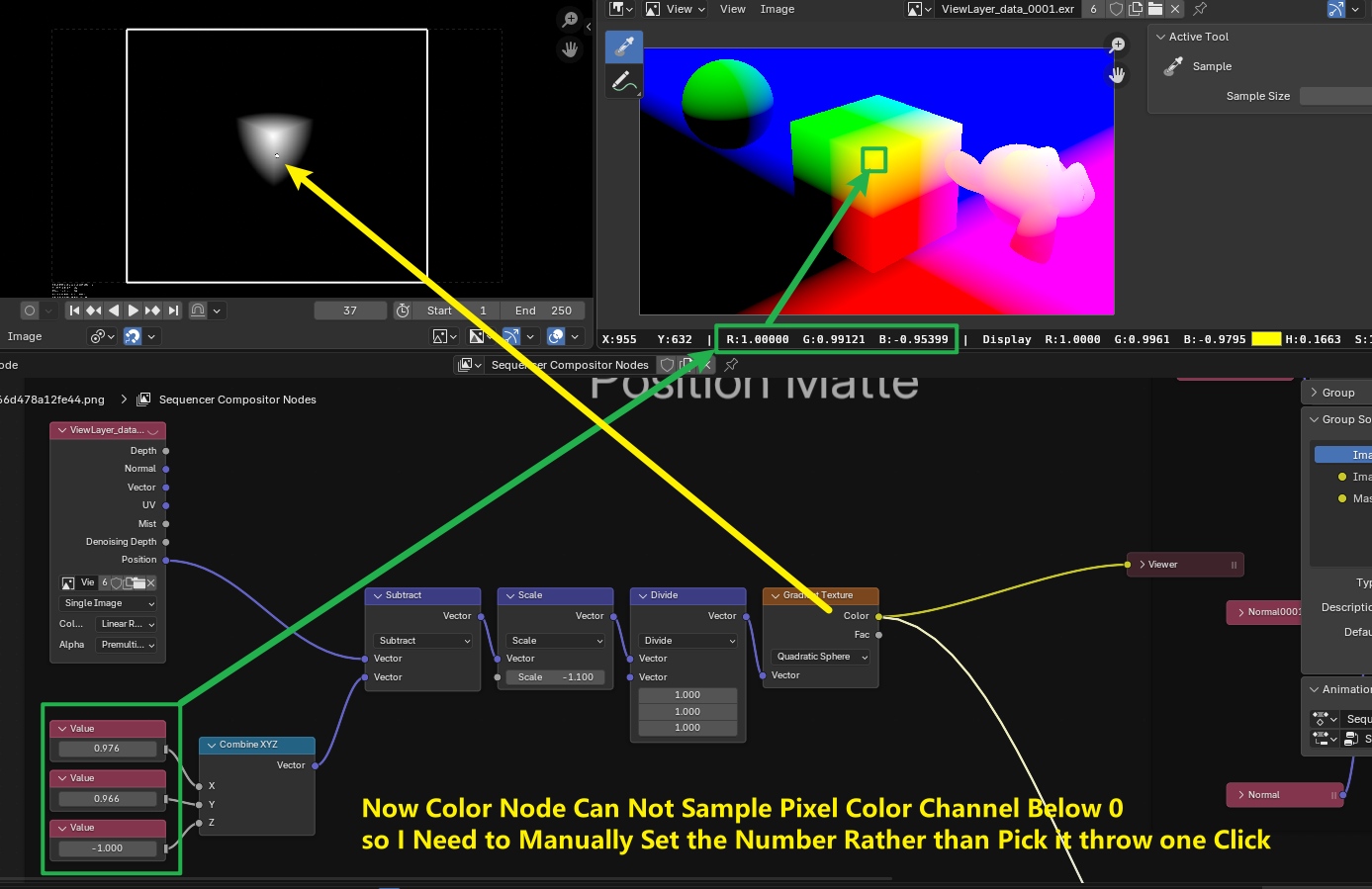Toggle fake user shield for Sequencer Compositor Nodes
The image size is (1372, 889).
[667, 365]
